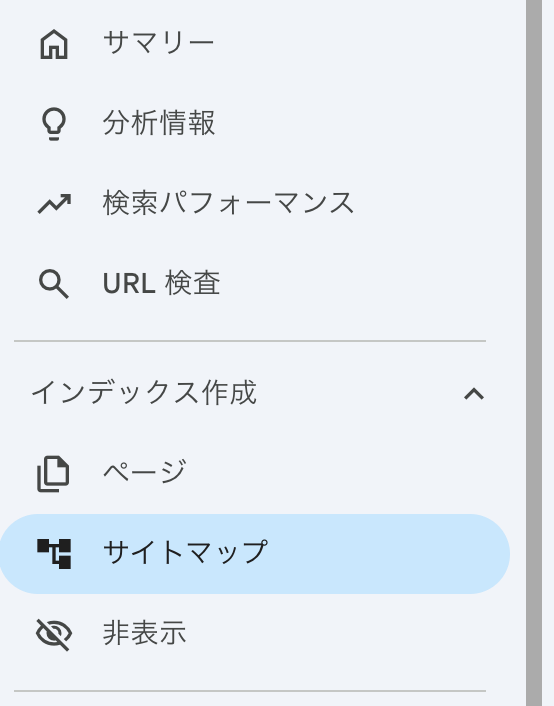Go to 検索パフォーマンス report
The height and width of the screenshot is (706, 554).
[229, 203]
